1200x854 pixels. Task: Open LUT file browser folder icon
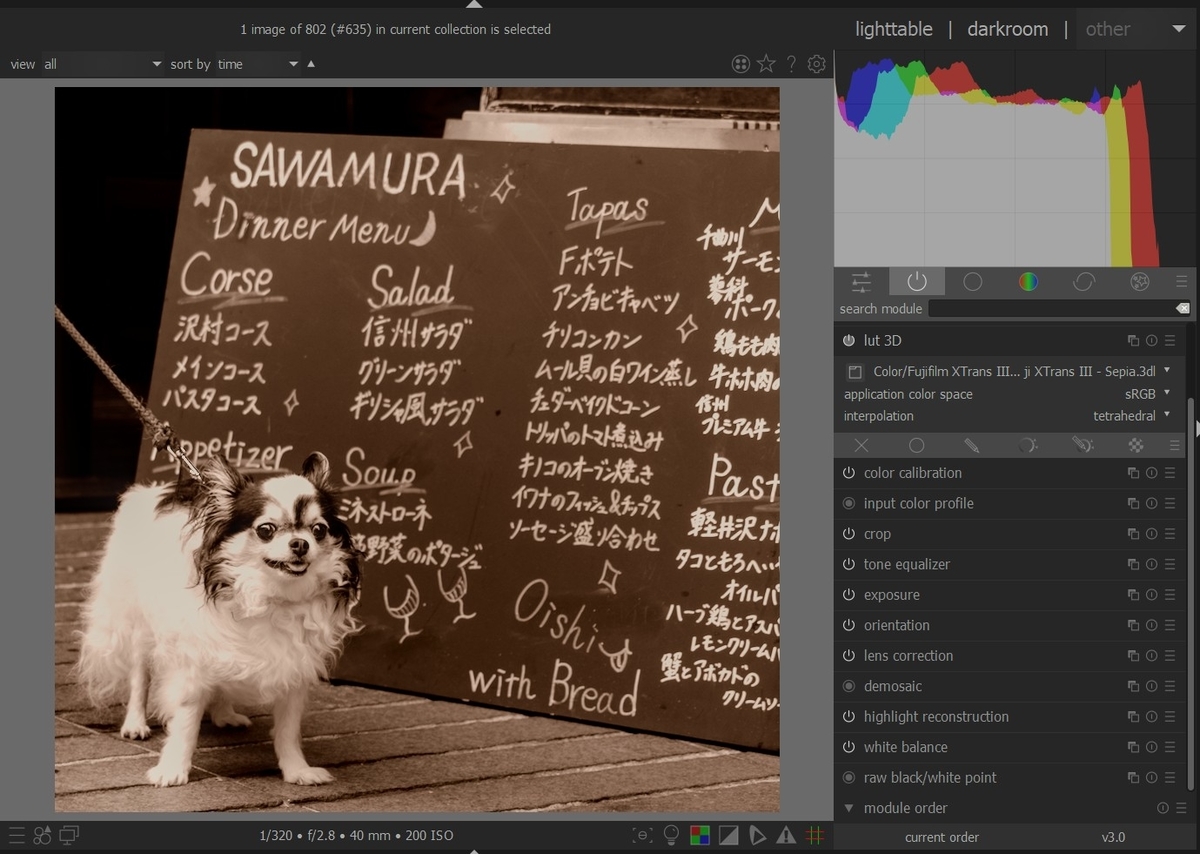855,372
